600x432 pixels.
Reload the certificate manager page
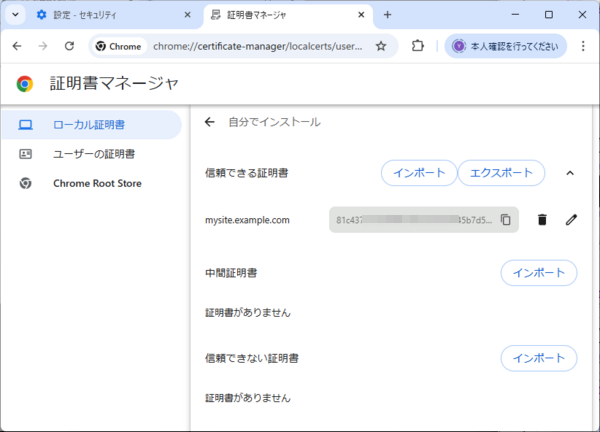coord(69,46)
